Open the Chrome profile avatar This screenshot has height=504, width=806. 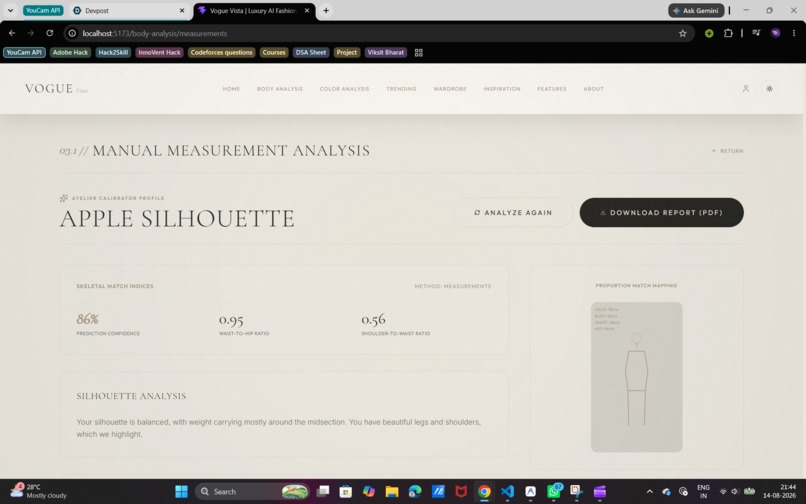(775, 33)
